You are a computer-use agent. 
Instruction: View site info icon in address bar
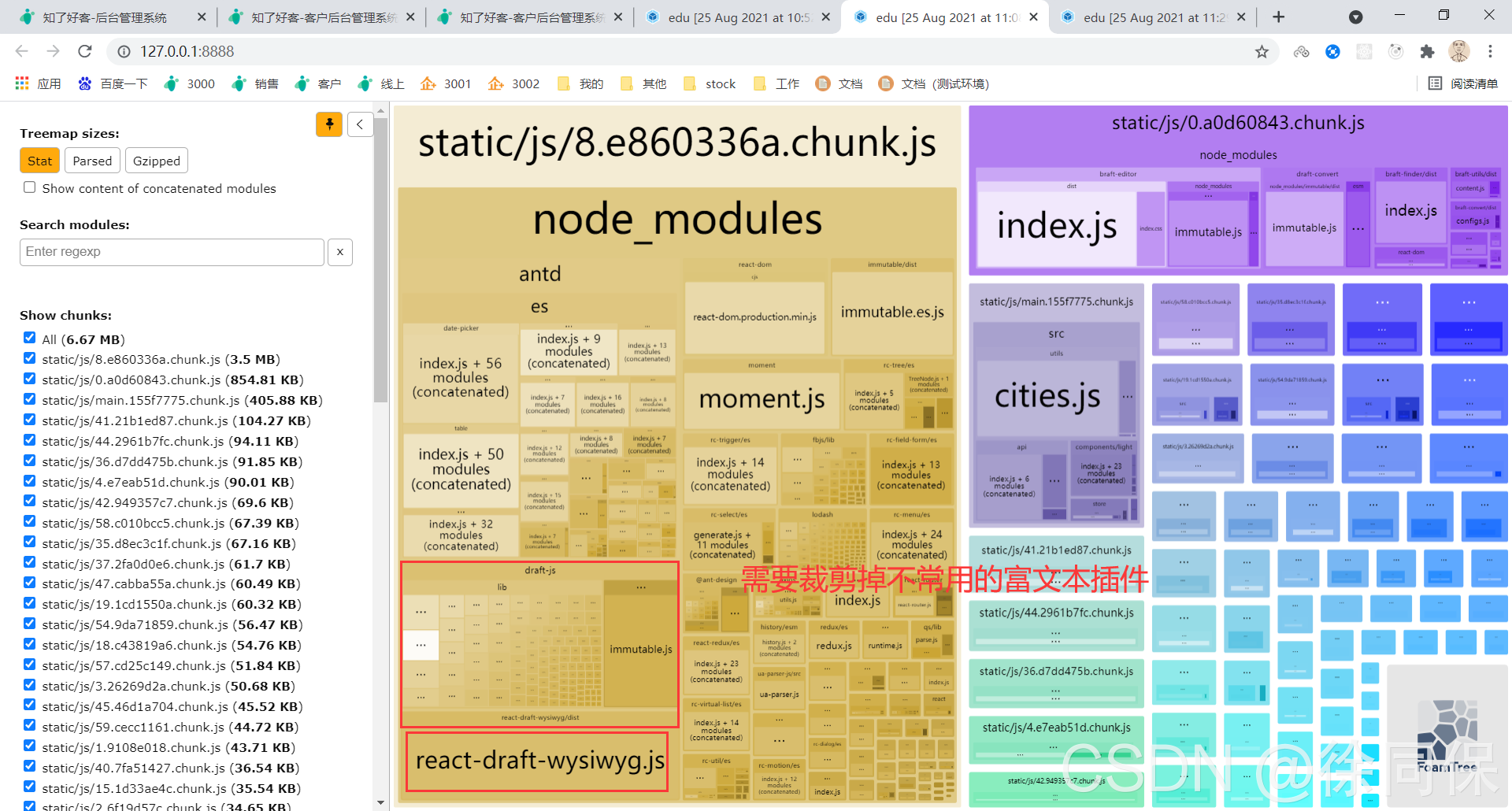(124, 51)
